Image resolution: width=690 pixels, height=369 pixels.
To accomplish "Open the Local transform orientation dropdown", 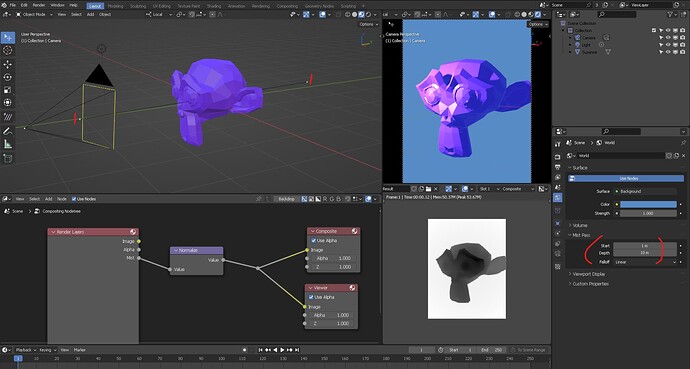I will (x=158, y=15).
